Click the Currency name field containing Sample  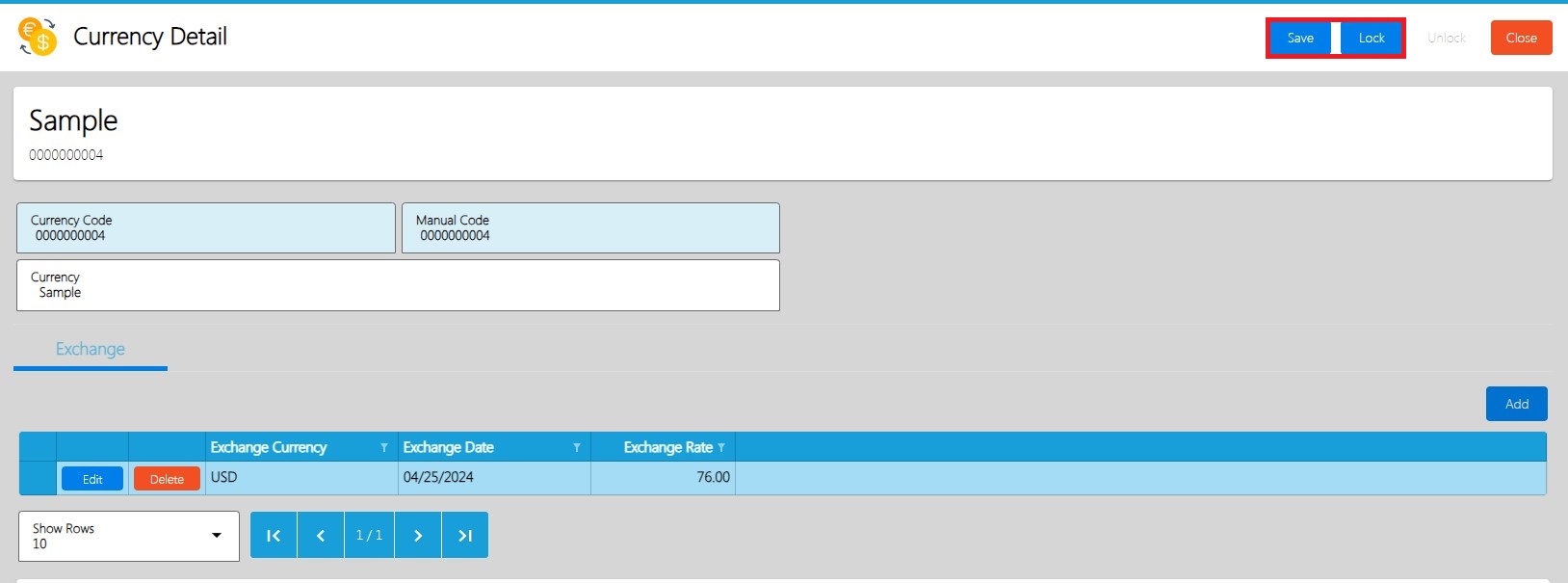(x=398, y=285)
